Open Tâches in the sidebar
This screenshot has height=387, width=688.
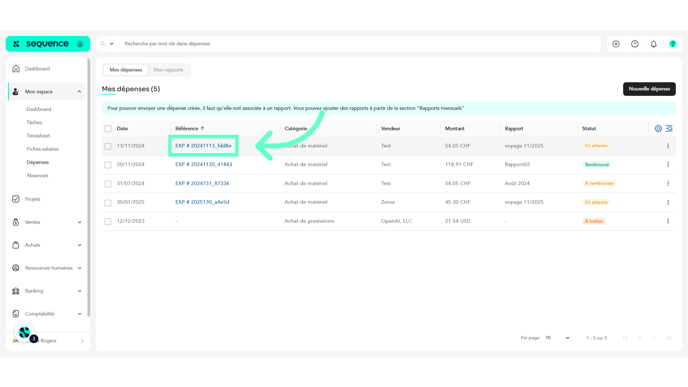[x=34, y=122]
